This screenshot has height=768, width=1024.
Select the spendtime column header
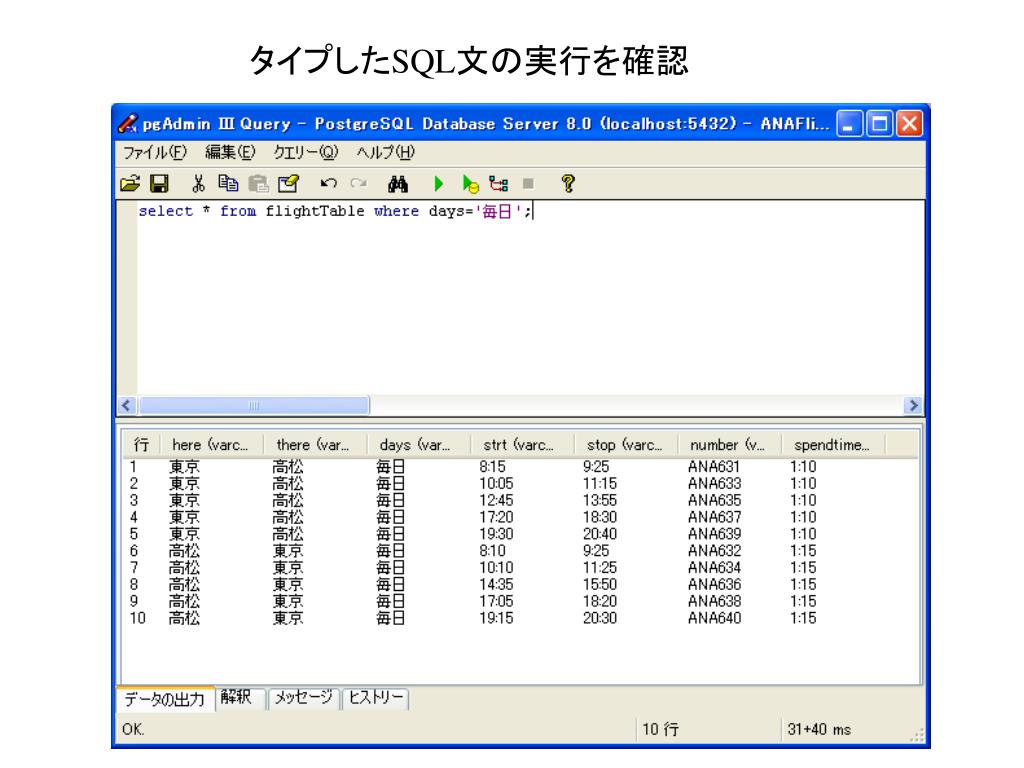click(833, 445)
